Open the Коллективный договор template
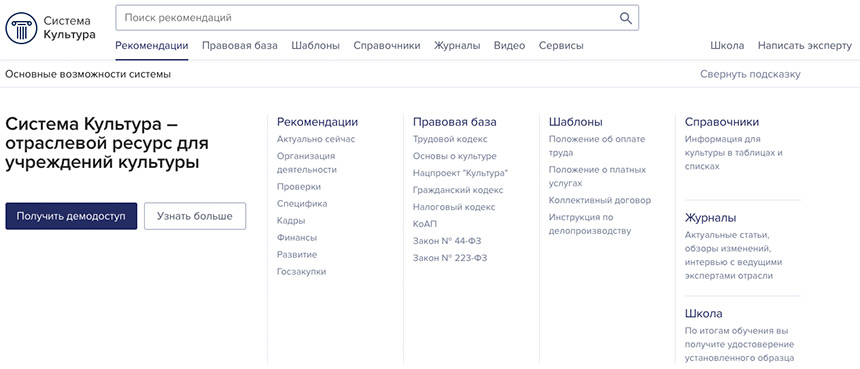 600,201
